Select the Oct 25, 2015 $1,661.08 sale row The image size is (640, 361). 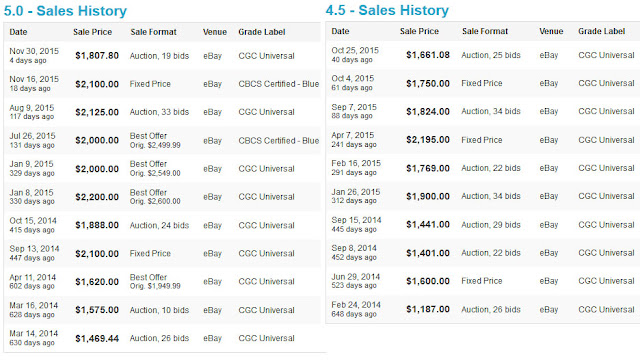point(483,55)
